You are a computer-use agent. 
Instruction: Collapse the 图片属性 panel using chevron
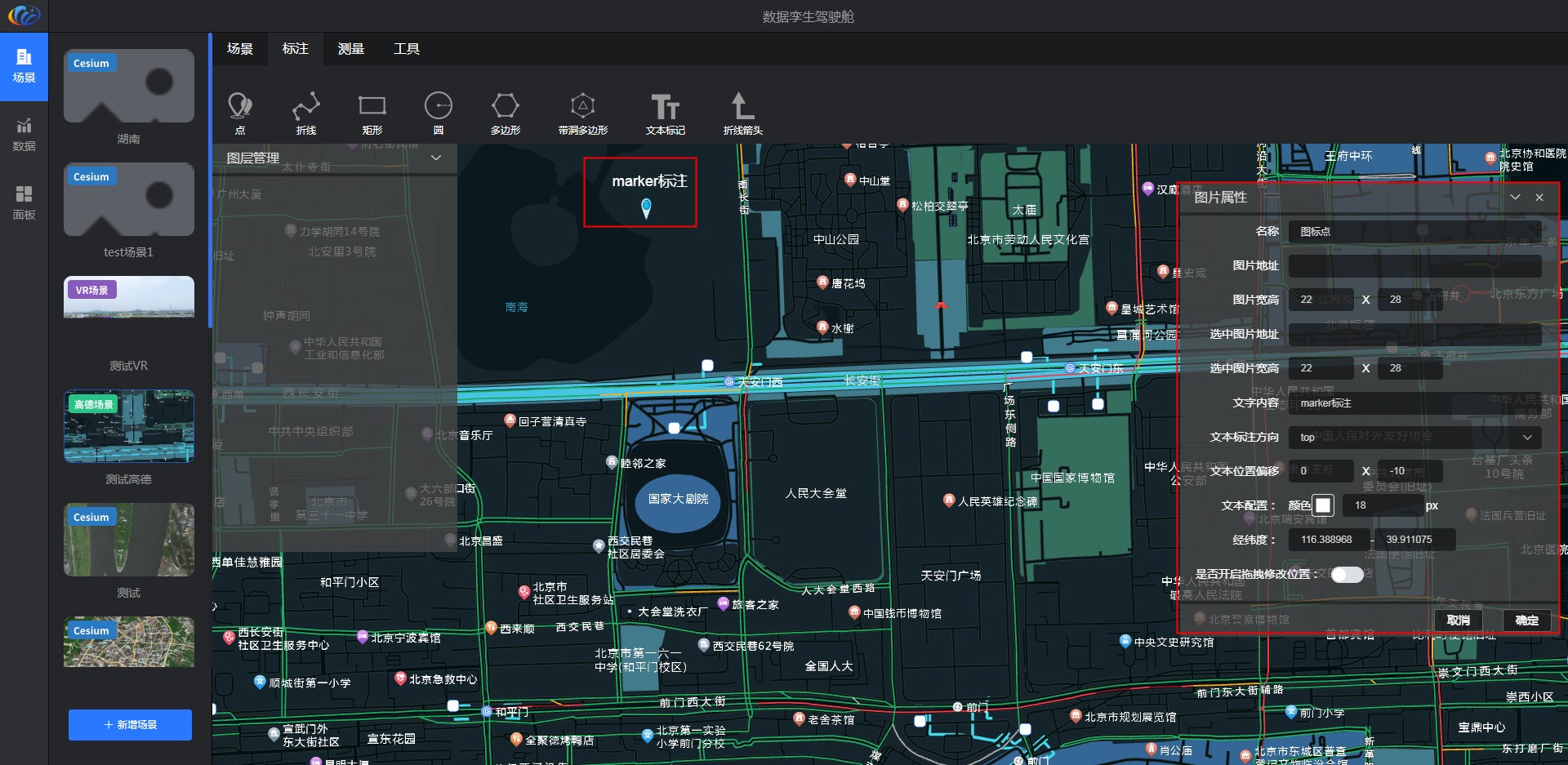click(x=1515, y=198)
